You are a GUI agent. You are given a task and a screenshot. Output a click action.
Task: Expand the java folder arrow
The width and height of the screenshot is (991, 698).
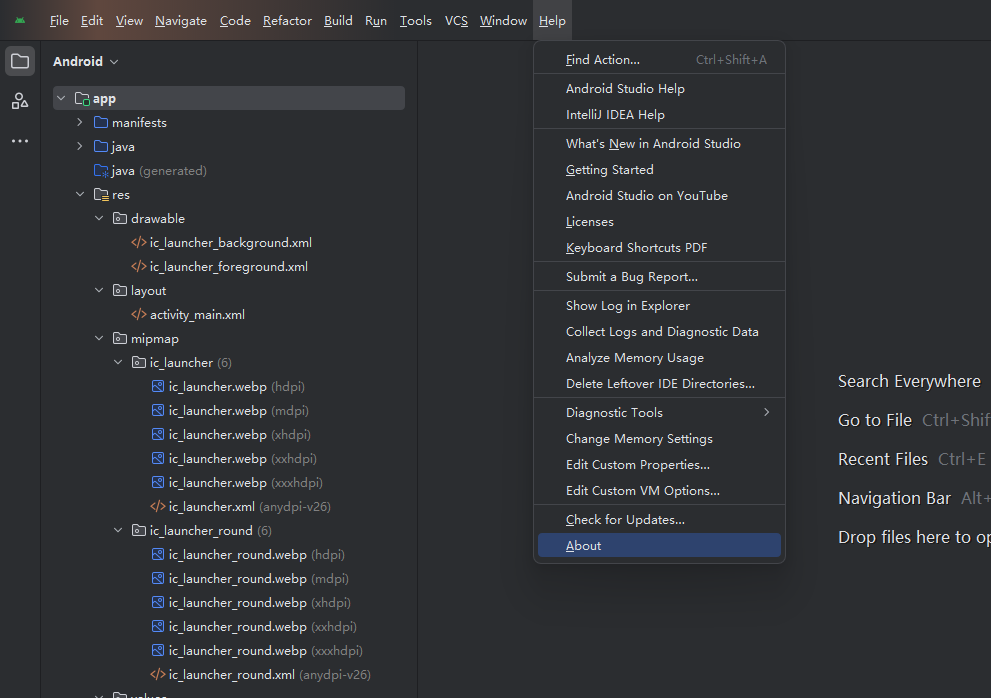(x=80, y=146)
